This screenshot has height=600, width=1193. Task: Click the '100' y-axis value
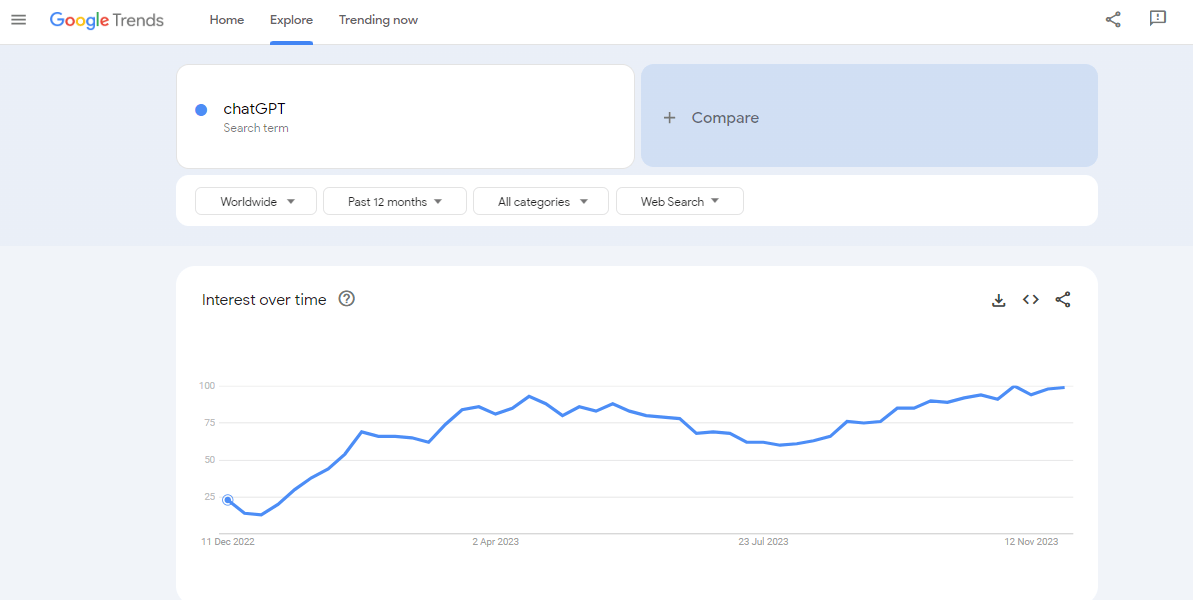click(208, 386)
